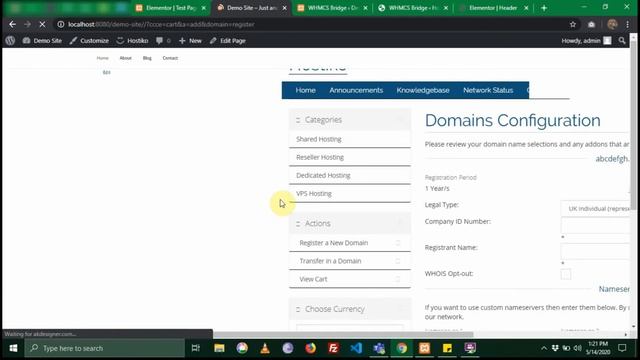Open the Contact link in site menu
640x360 pixels.
tap(170, 58)
